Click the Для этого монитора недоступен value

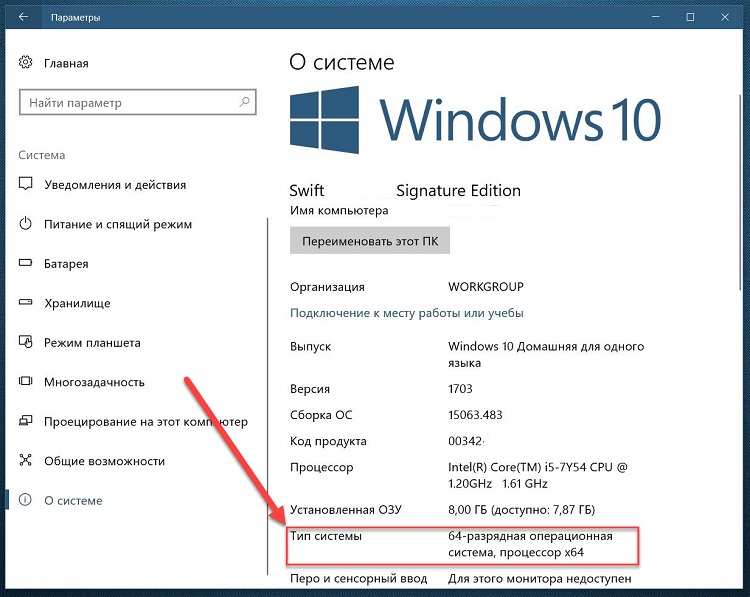(540, 579)
